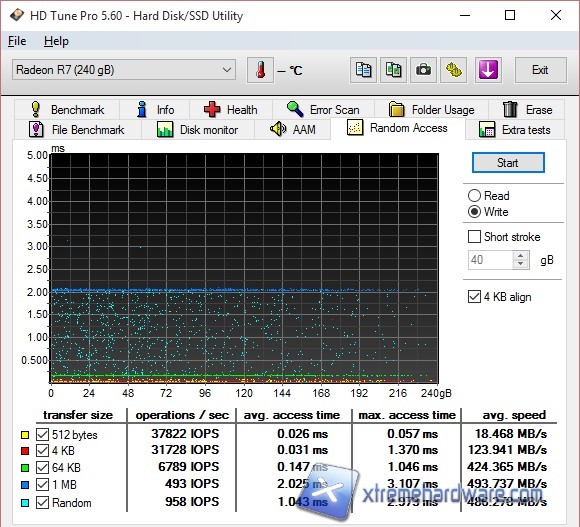Click the blue 1 MB color swatch

[25, 485]
